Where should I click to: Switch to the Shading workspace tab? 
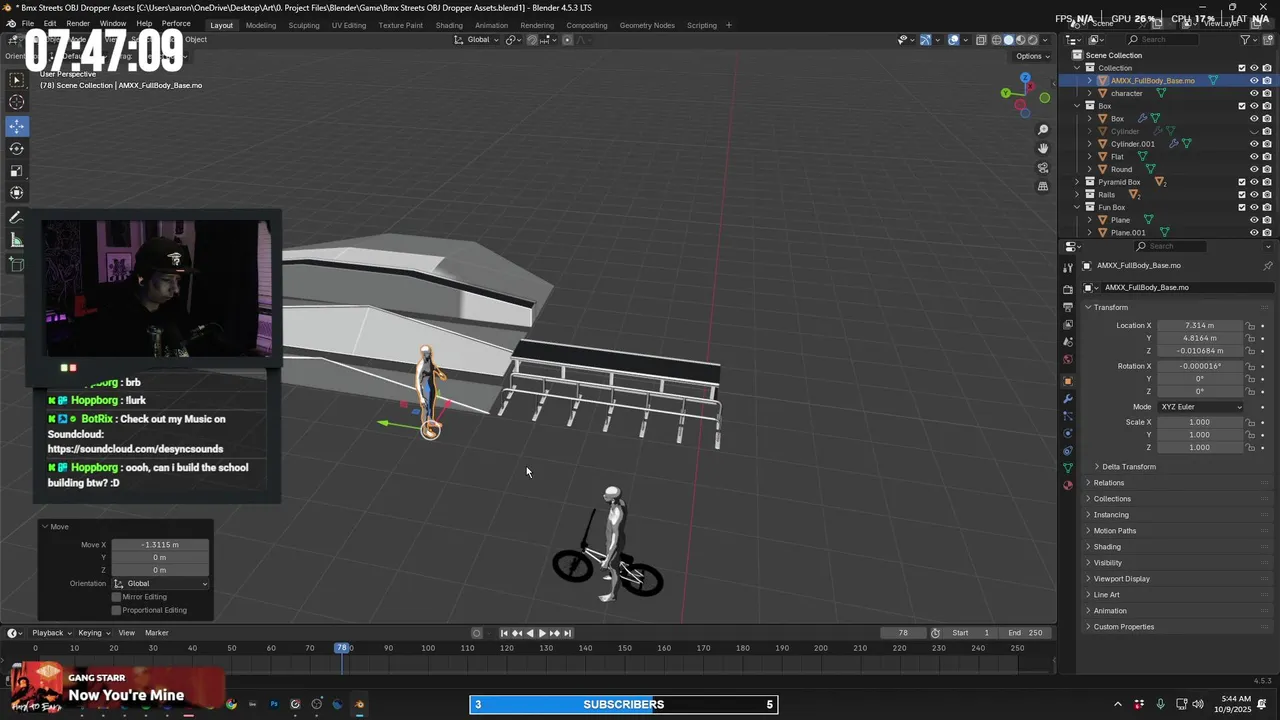click(449, 25)
